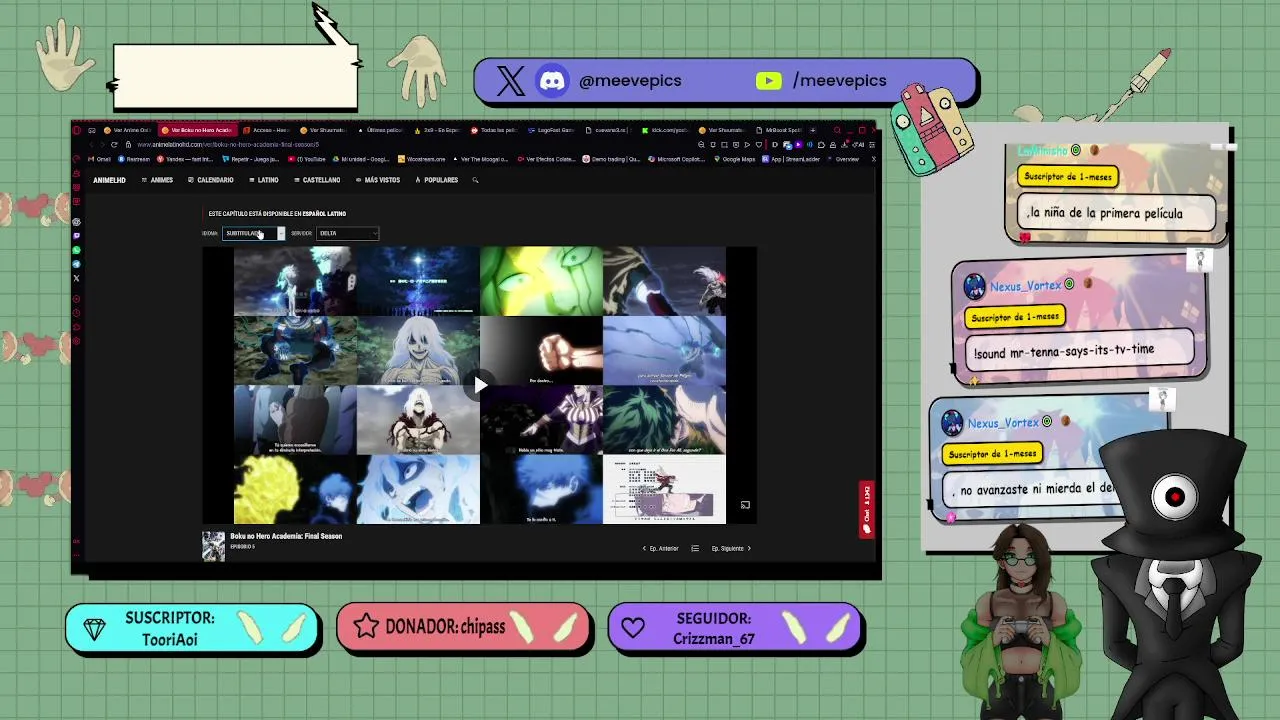Click the Discord icon in overlay banner
1280x720 pixels.
click(552, 81)
